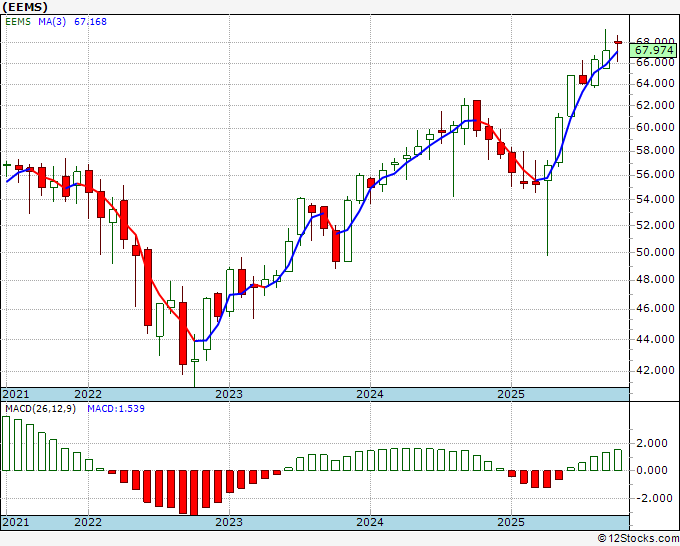This screenshot has width=680, height=546.
Task: Click the 48.000 price axis label
Action: coord(655,279)
